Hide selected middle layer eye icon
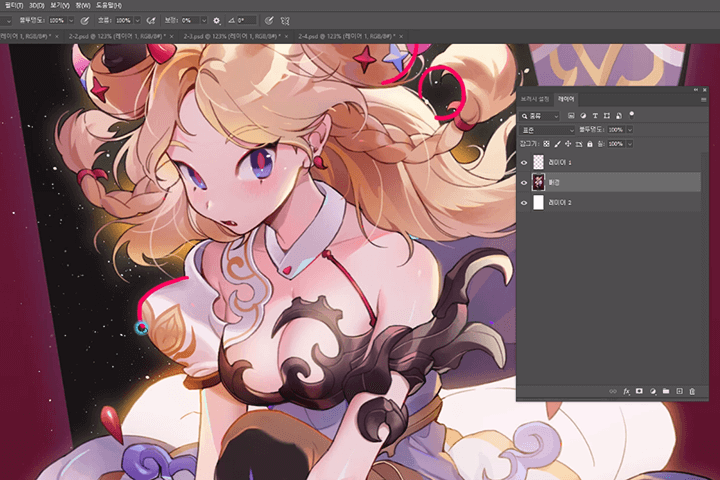The width and height of the screenshot is (720, 480). click(524, 183)
